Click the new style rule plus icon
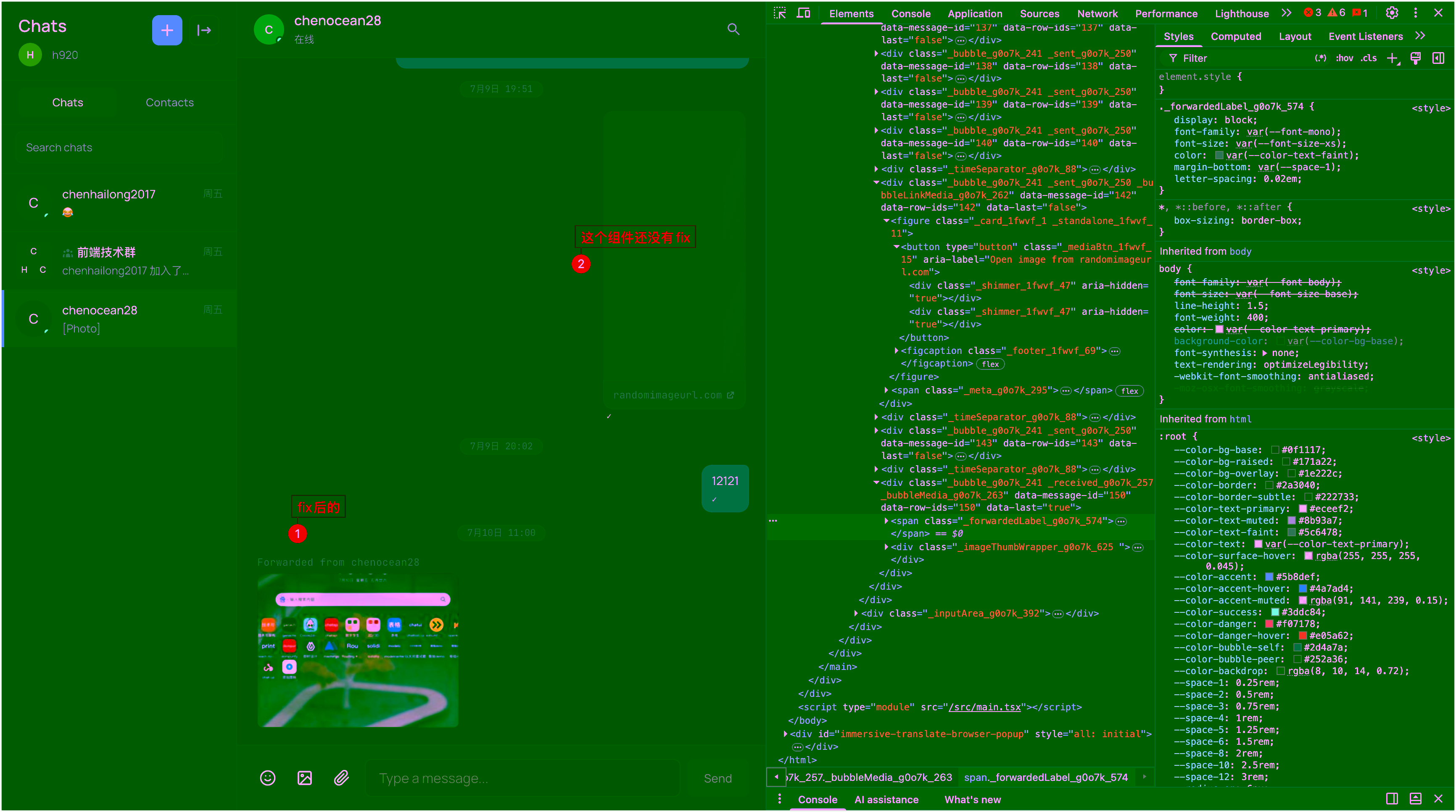1456x812 pixels. (x=1393, y=58)
